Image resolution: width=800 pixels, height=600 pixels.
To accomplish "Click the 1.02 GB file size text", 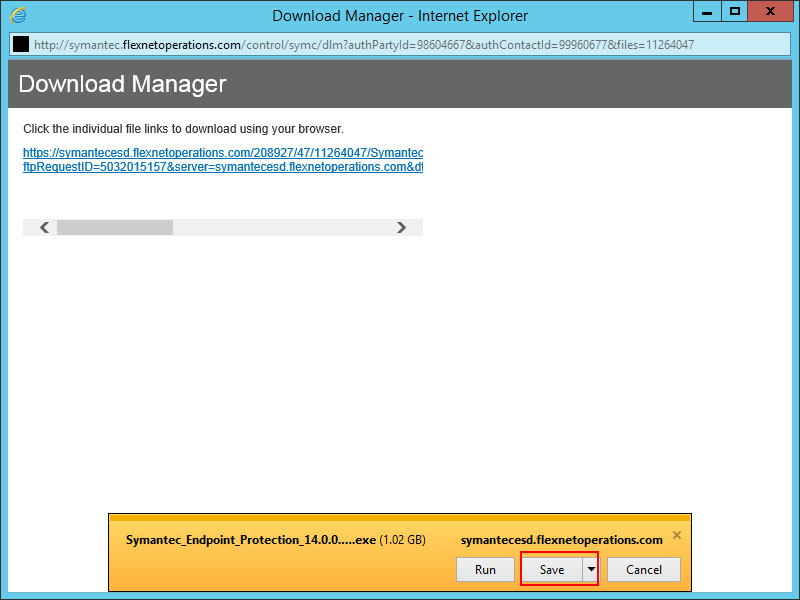I will tap(403, 540).
